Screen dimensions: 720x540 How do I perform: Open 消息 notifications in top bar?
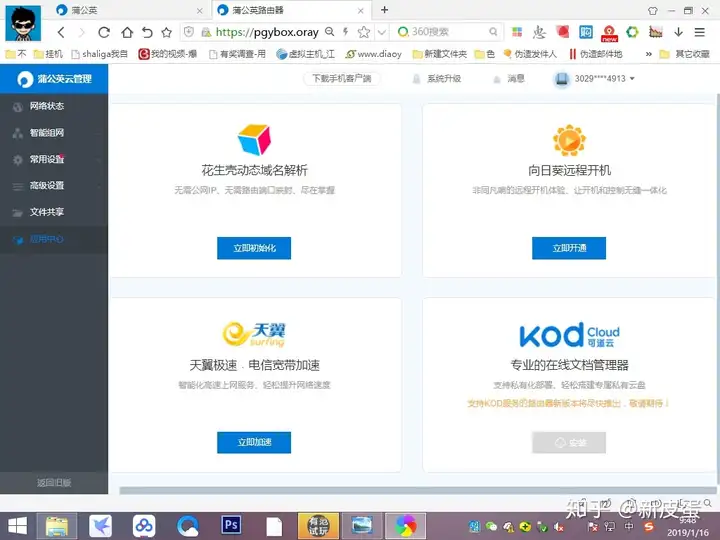coord(509,79)
